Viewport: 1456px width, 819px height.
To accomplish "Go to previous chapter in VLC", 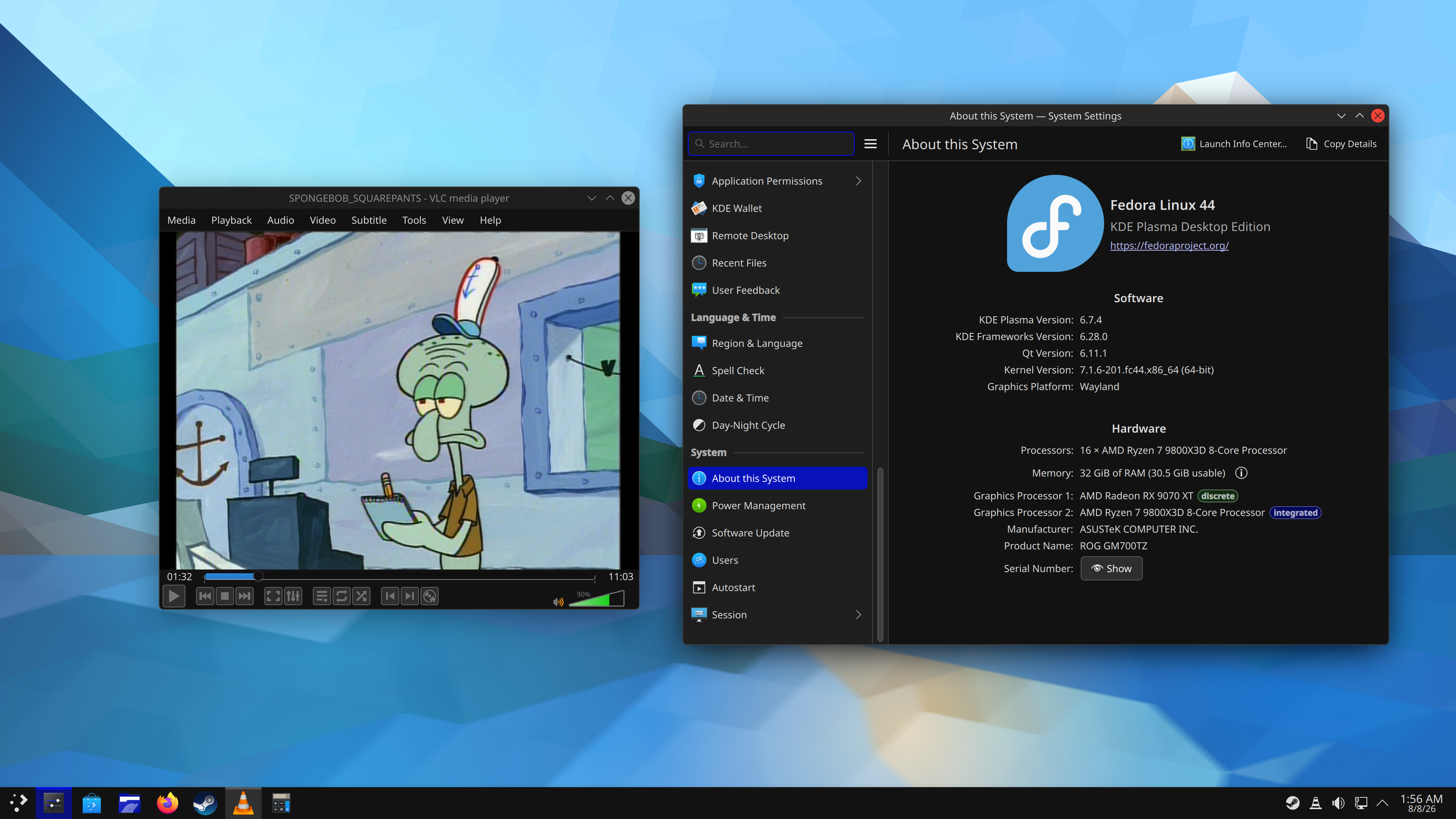I will coord(391,596).
